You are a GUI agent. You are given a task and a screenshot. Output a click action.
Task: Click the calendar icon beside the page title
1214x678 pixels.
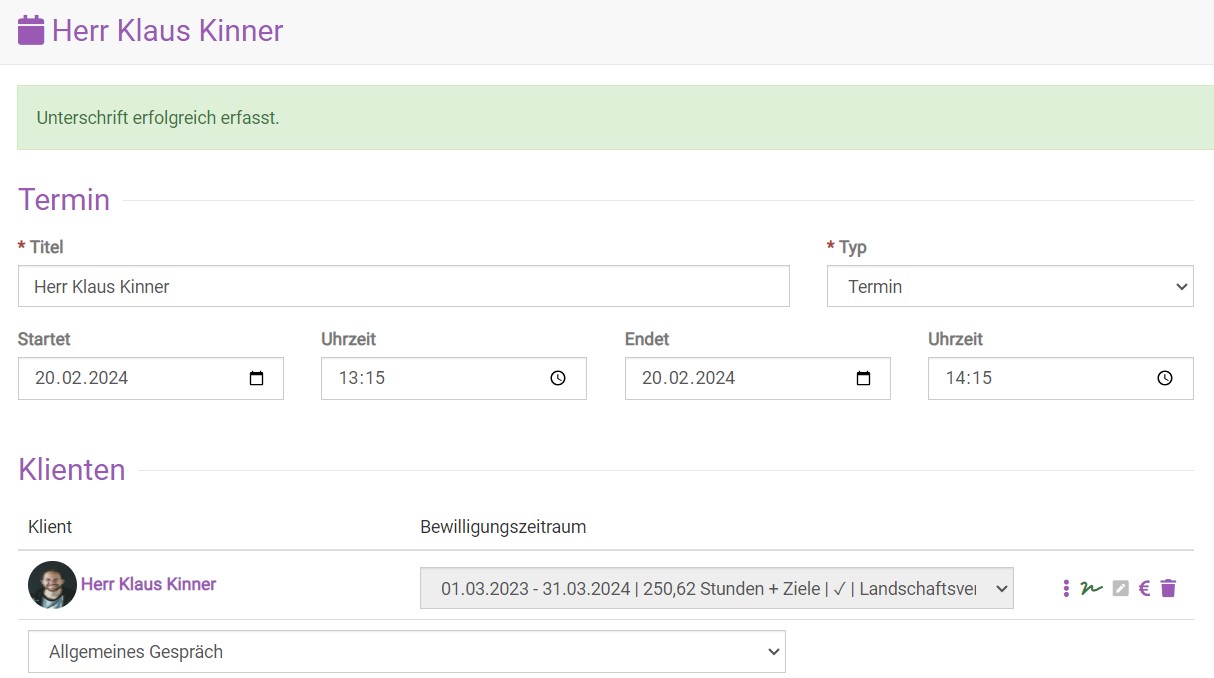[31, 30]
